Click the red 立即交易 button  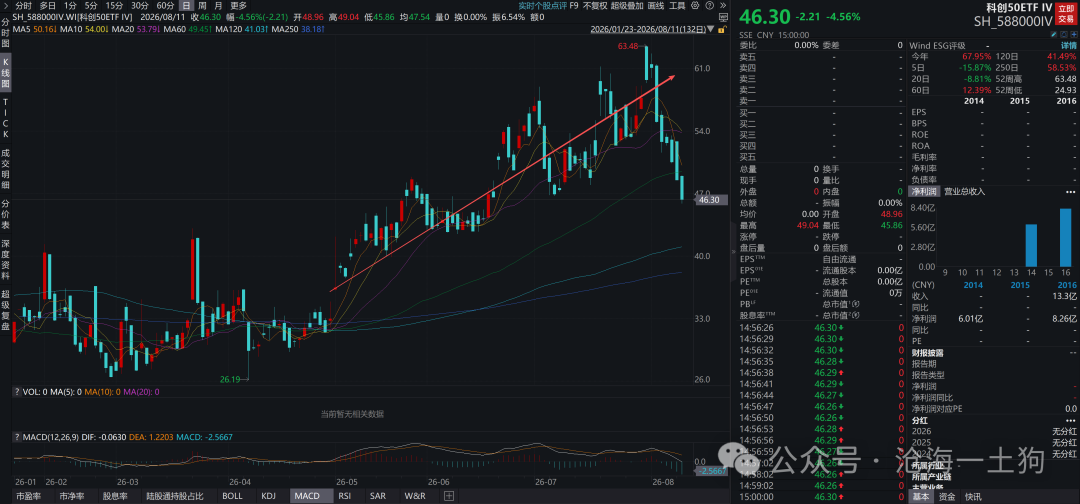click(1066, 14)
